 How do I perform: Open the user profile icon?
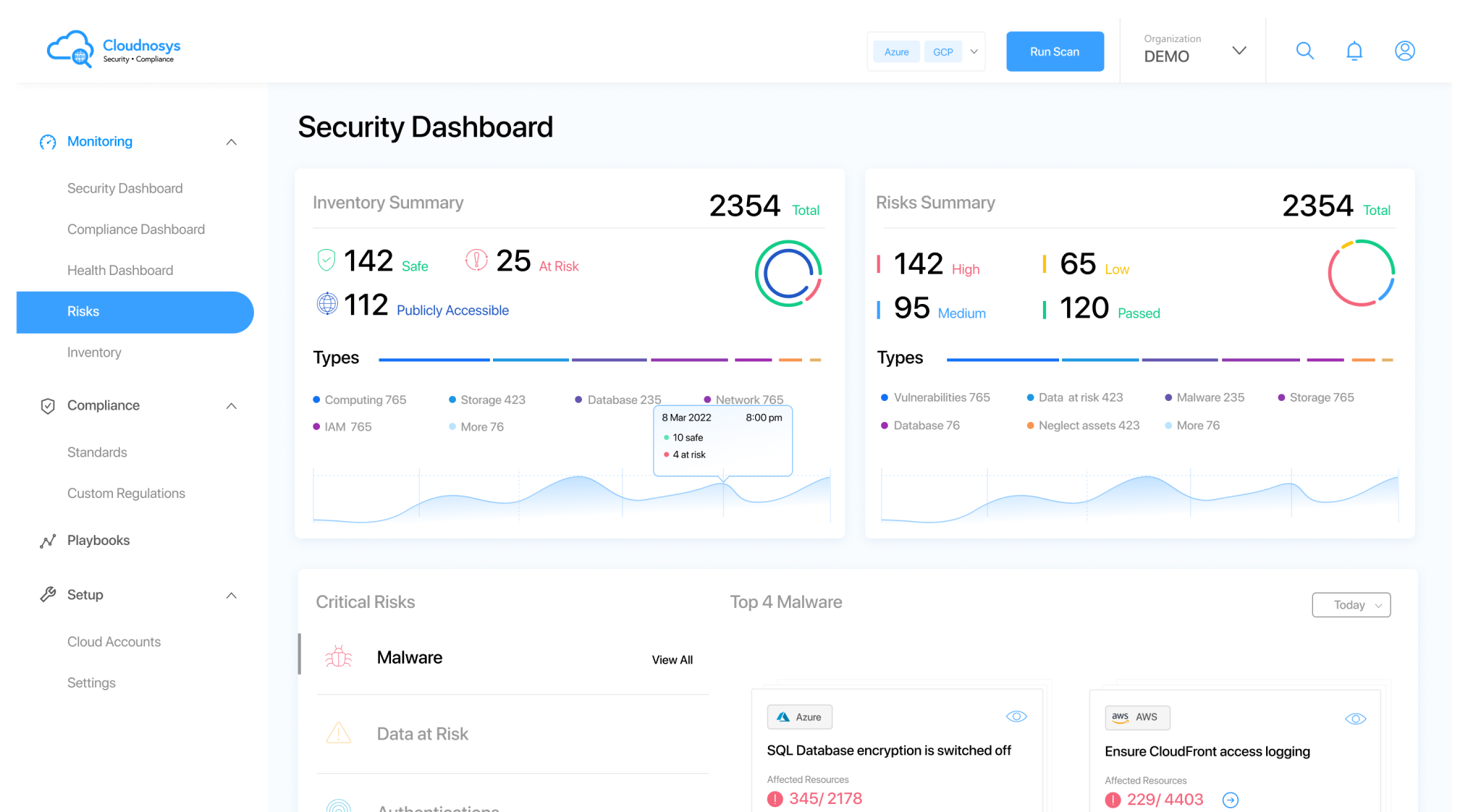click(1404, 51)
